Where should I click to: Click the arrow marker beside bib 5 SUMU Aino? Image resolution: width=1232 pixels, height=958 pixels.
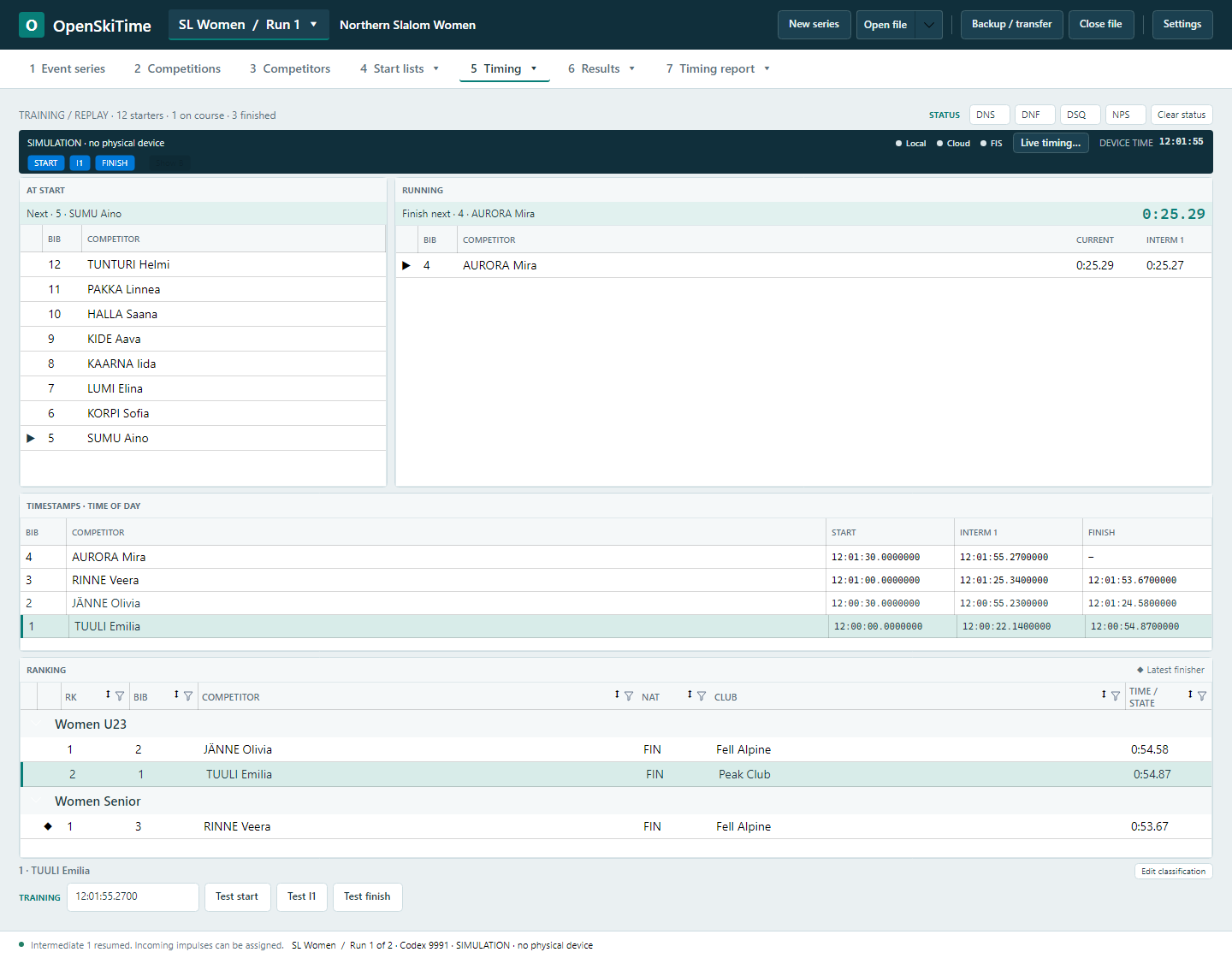[31, 438]
